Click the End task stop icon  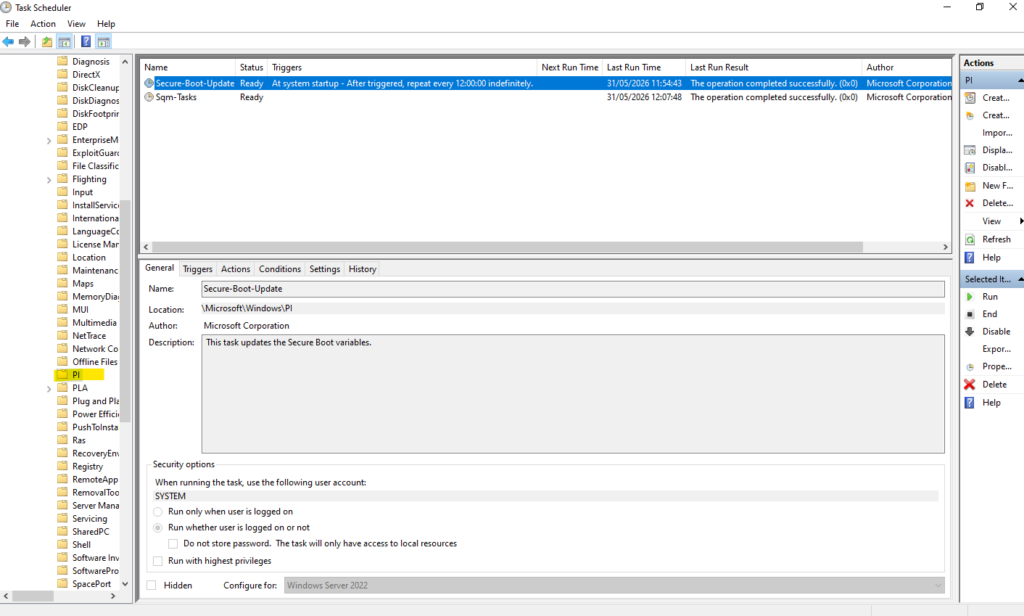(x=970, y=314)
